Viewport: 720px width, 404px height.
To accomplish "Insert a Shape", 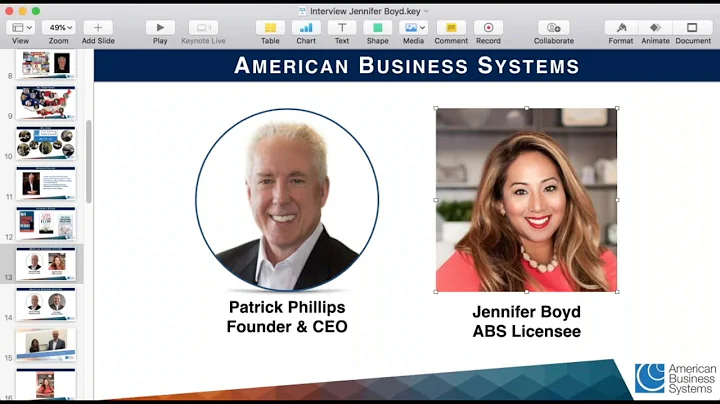I will (377, 28).
